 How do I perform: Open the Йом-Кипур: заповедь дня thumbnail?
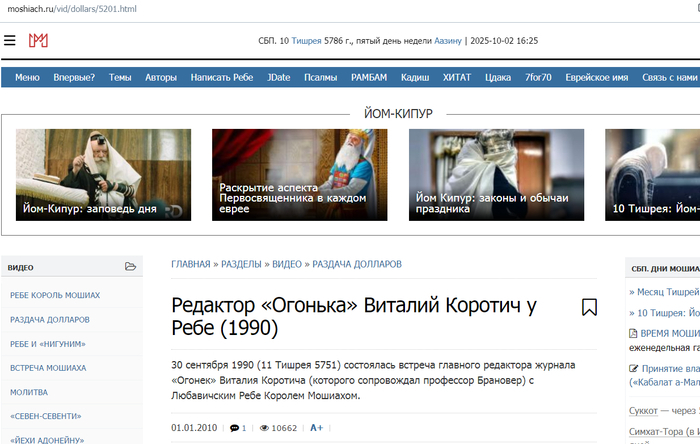(x=91, y=174)
